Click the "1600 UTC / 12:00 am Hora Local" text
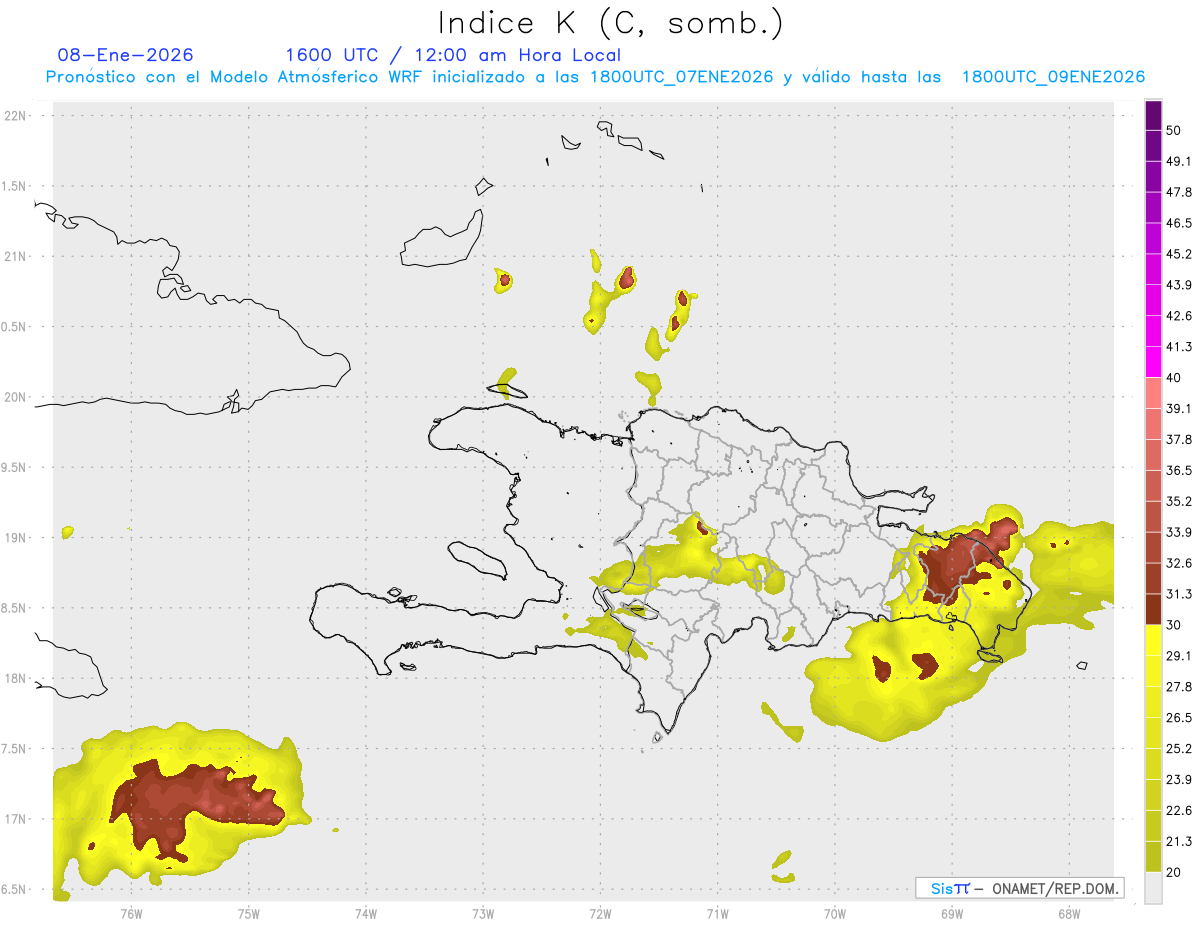Screen dimensions: 1200x927 (453, 55)
